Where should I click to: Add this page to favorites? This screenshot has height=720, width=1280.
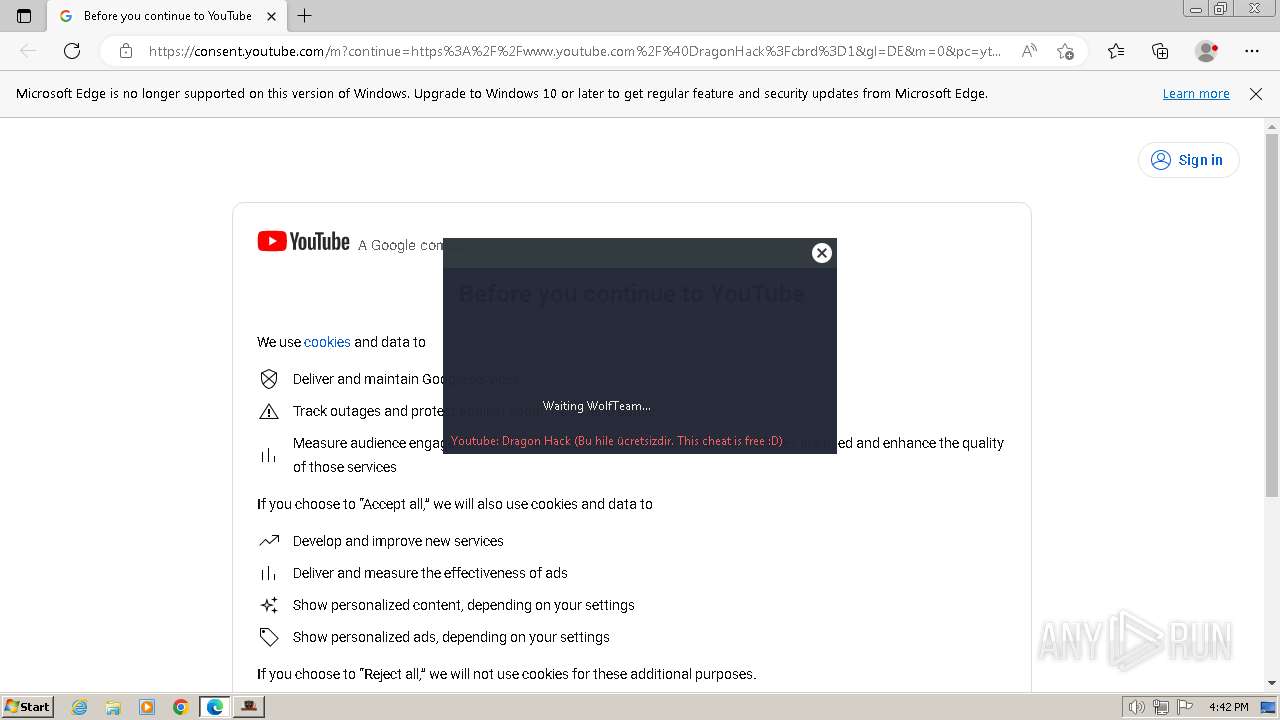pos(1065,51)
